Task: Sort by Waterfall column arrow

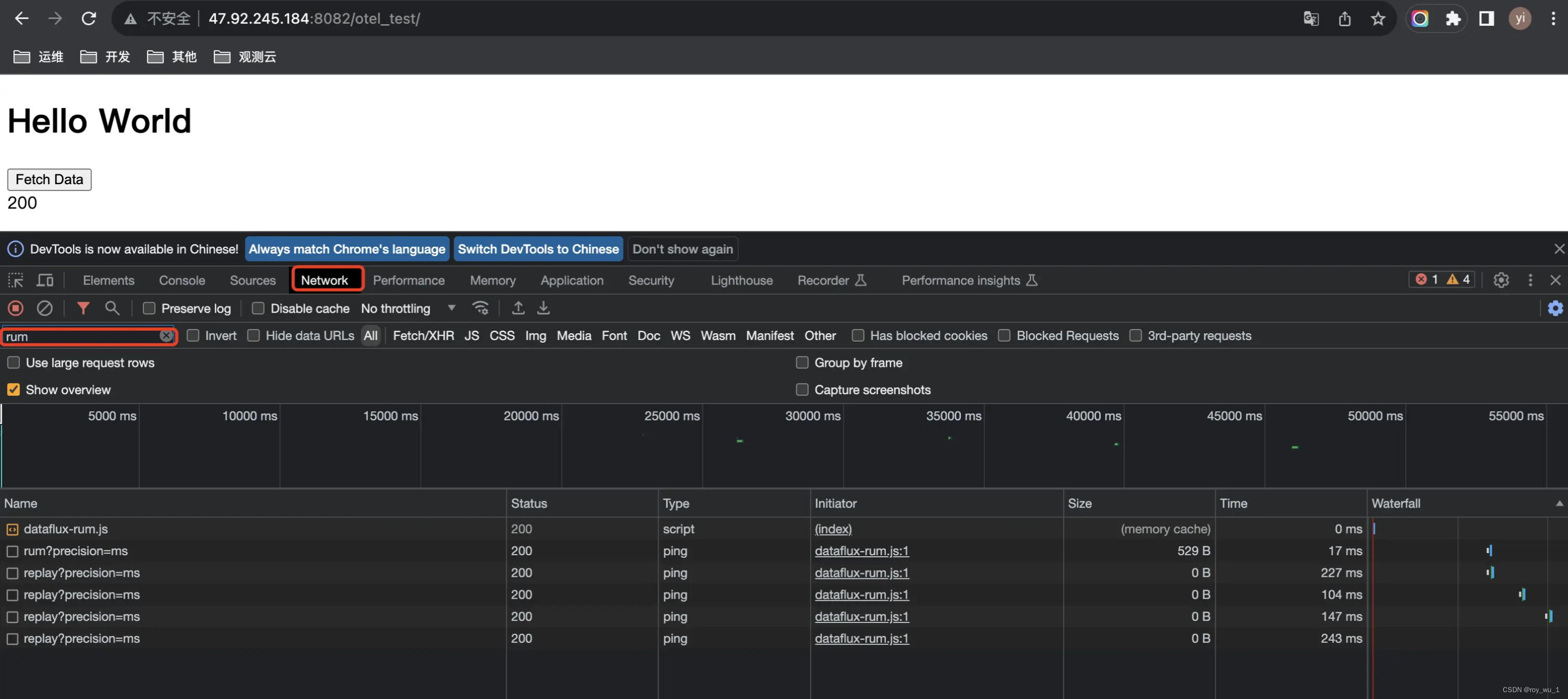Action: (x=1559, y=504)
